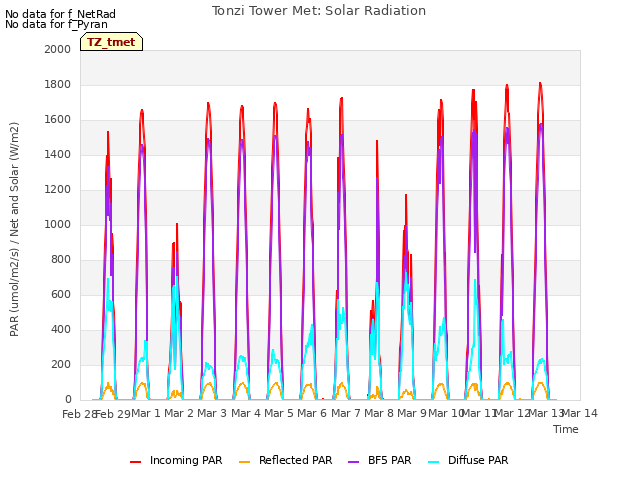Click the 2000 y-axis tick label
The width and height of the screenshot is (640, 480).
pos(58,49)
